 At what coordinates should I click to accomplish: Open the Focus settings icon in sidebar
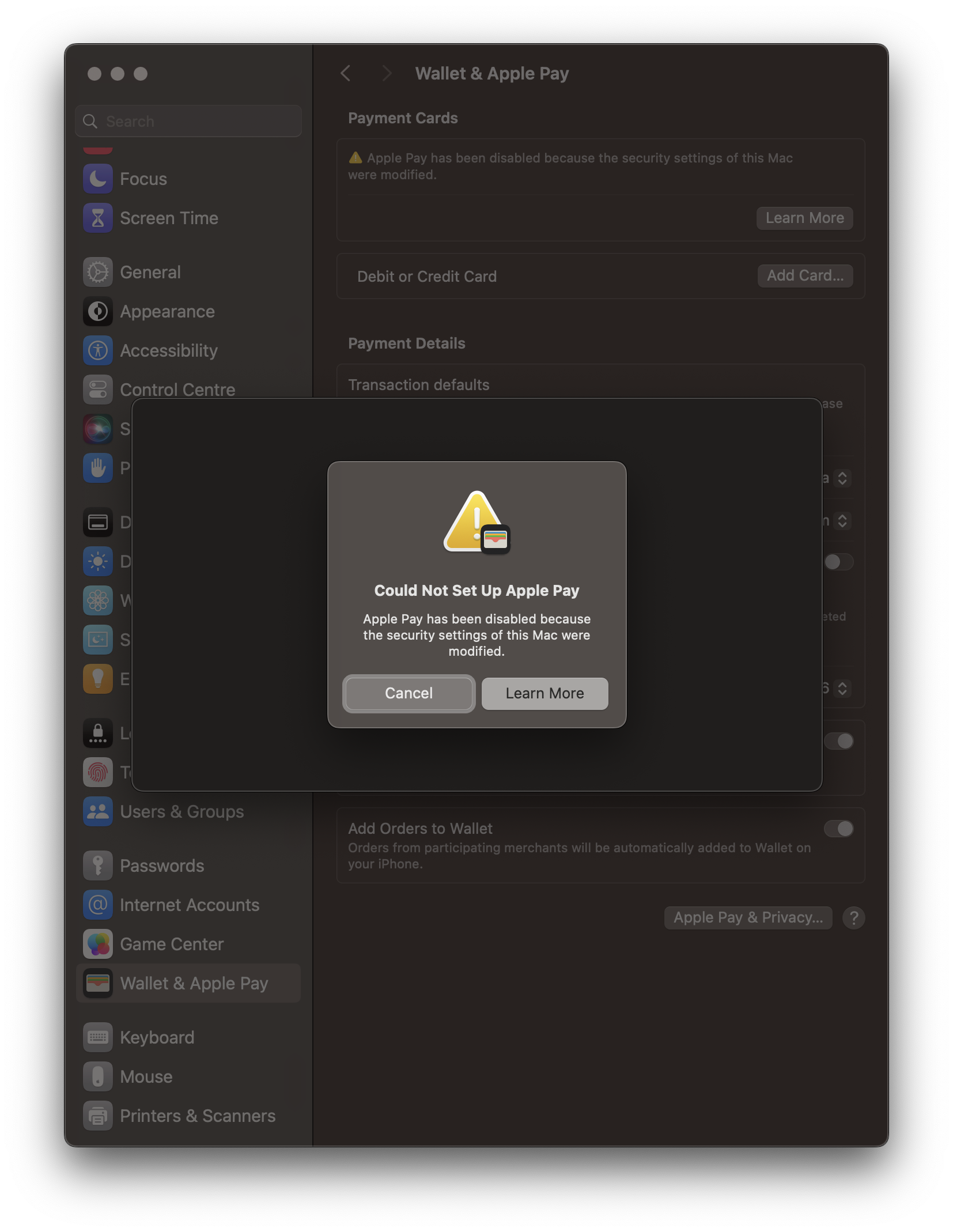(98, 179)
